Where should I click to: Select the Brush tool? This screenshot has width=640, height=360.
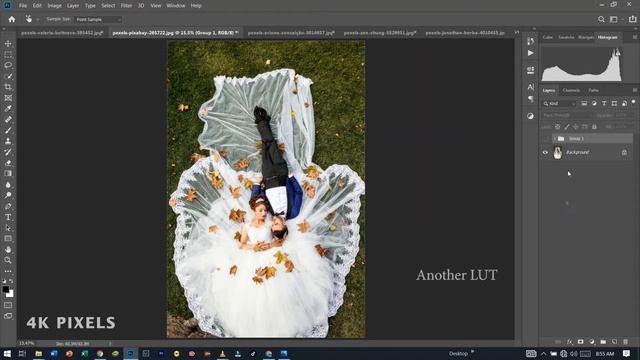8,130
